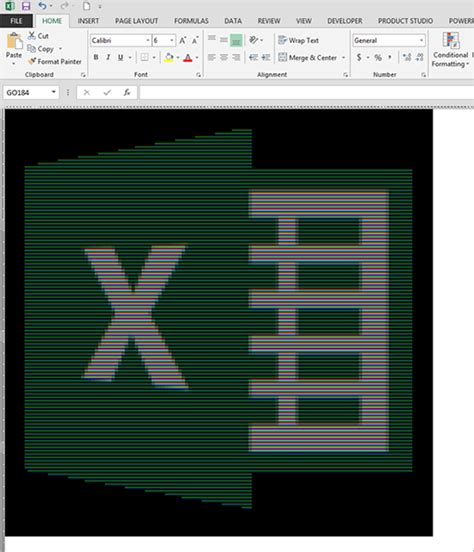Switch to the DEVELOPER tab
This screenshot has width=474, height=552.
(x=345, y=21)
